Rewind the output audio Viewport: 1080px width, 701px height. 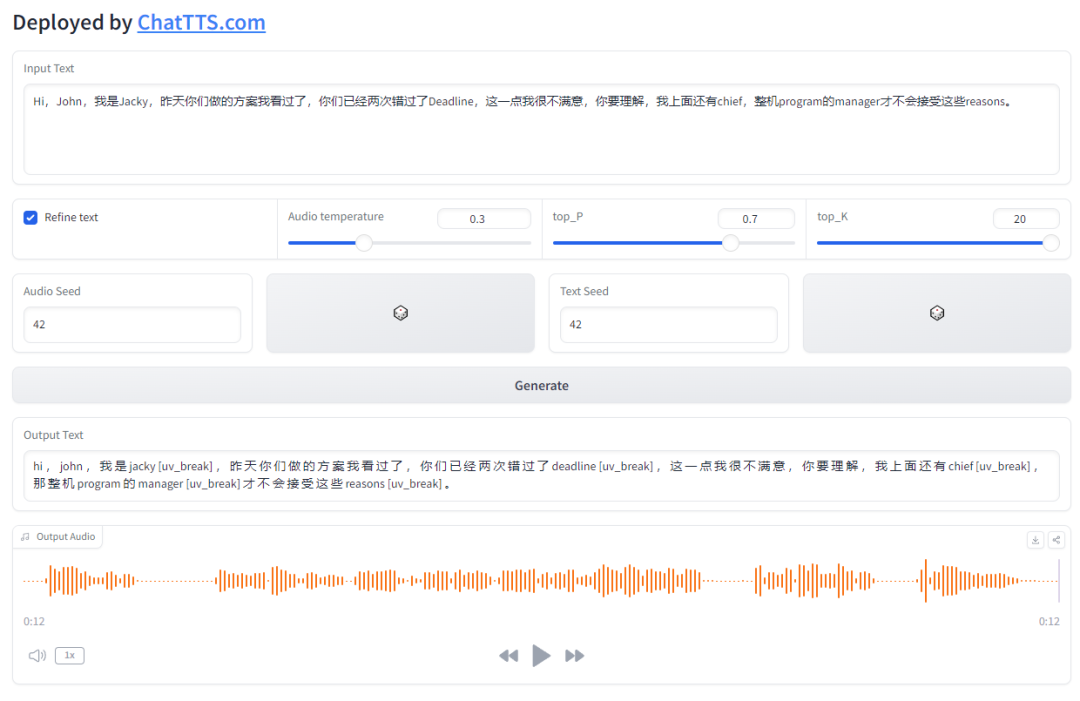(508, 656)
